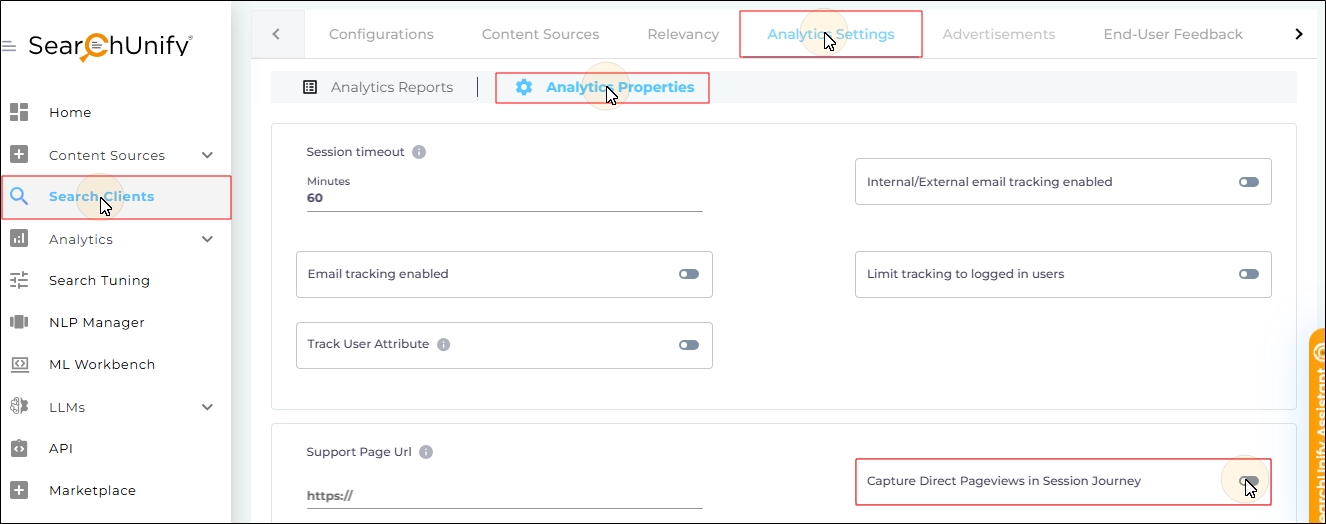Viewport: 1326px width, 524px height.
Task: Click the info icon beside Session timeout
Action: click(x=419, y=152)
